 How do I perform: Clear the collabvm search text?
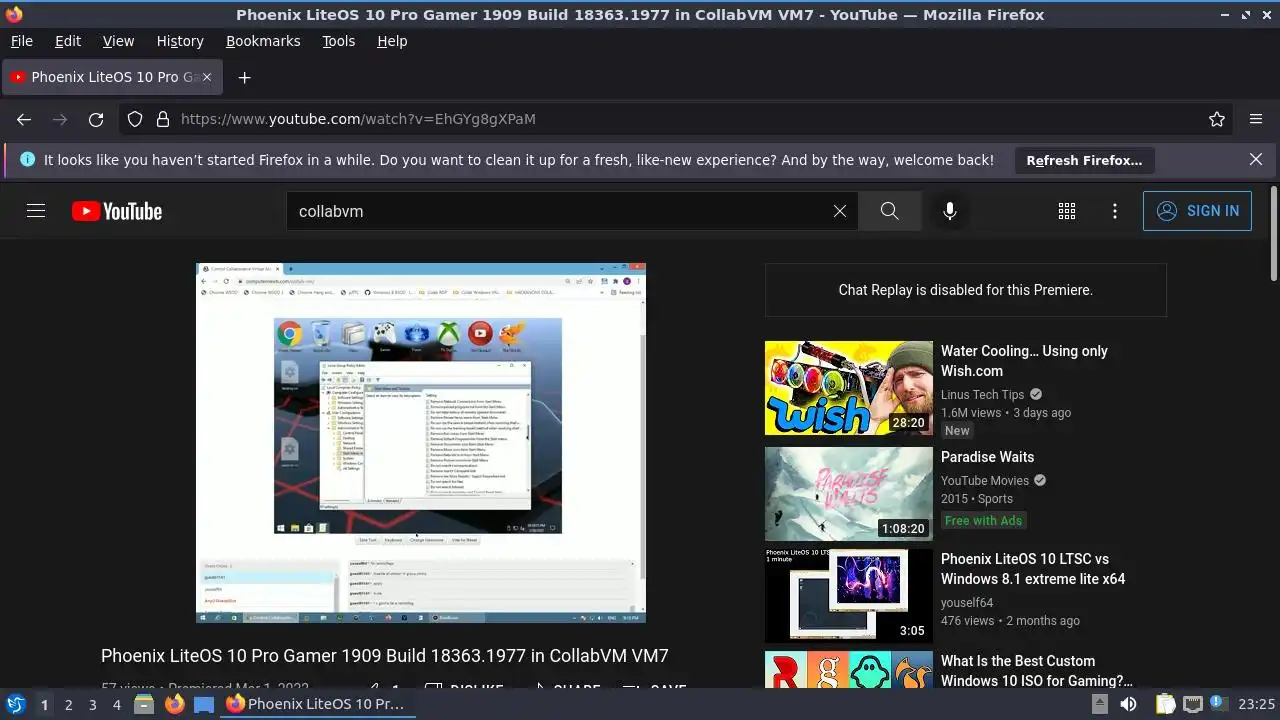840,211
